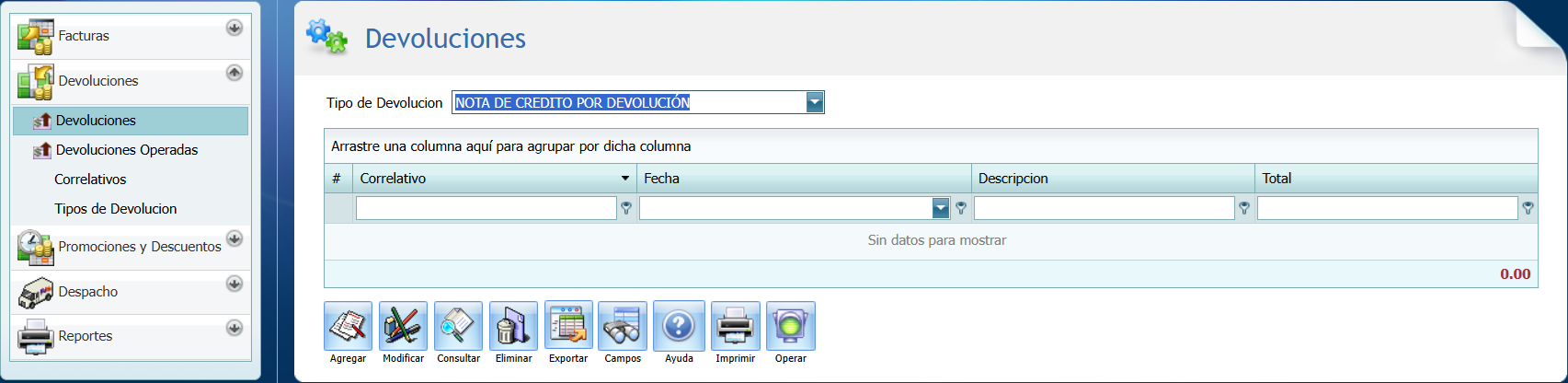Click the Despacho section label
This screenshot has height=383, width=1568.
point(88,292)
